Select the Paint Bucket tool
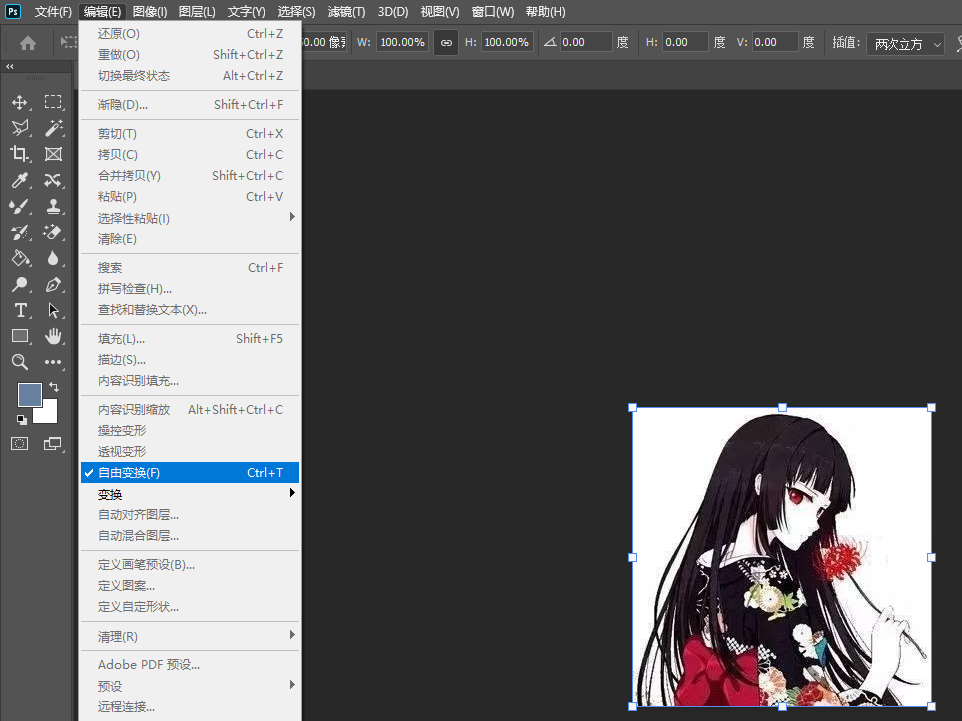The width and height of the screenshot is (962, 721). click(20, 258)
